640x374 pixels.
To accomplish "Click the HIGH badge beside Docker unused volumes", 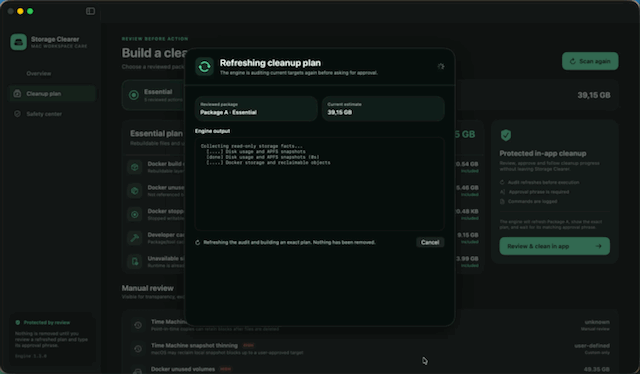I will [225, 369].
